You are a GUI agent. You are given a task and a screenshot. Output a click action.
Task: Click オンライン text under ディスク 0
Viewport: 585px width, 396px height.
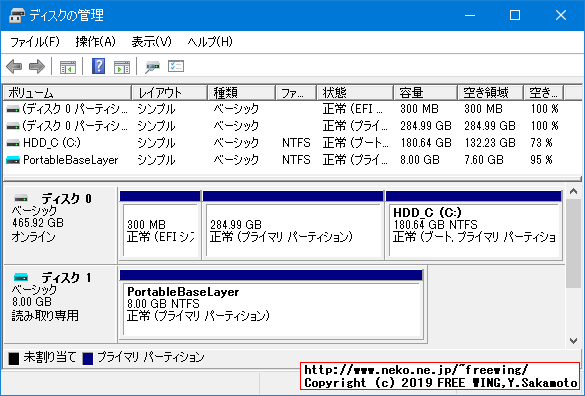34,237
